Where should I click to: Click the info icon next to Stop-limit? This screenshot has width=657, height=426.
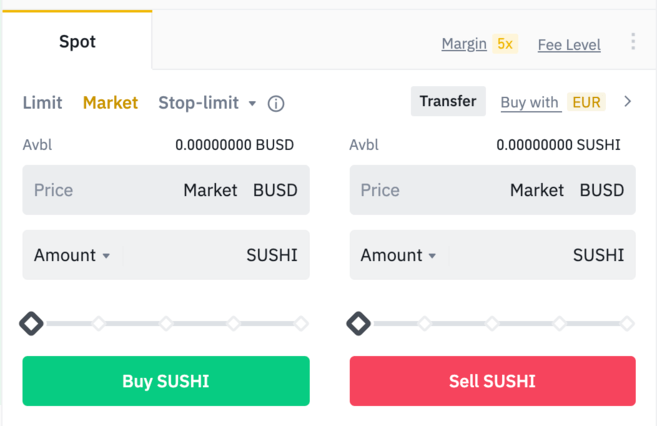pos(277,103)
